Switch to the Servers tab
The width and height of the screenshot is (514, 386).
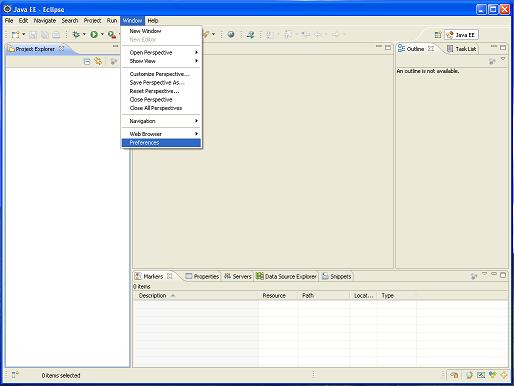coord(237,276)
